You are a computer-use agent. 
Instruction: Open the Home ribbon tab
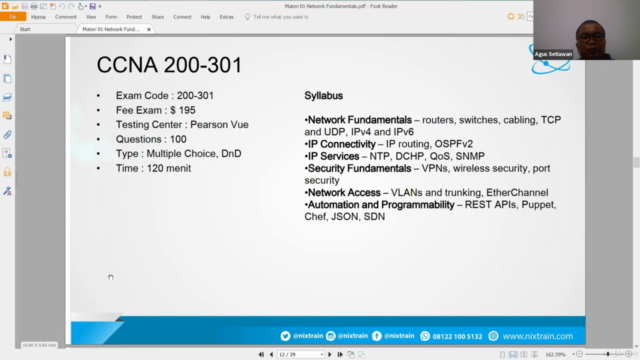38,17
